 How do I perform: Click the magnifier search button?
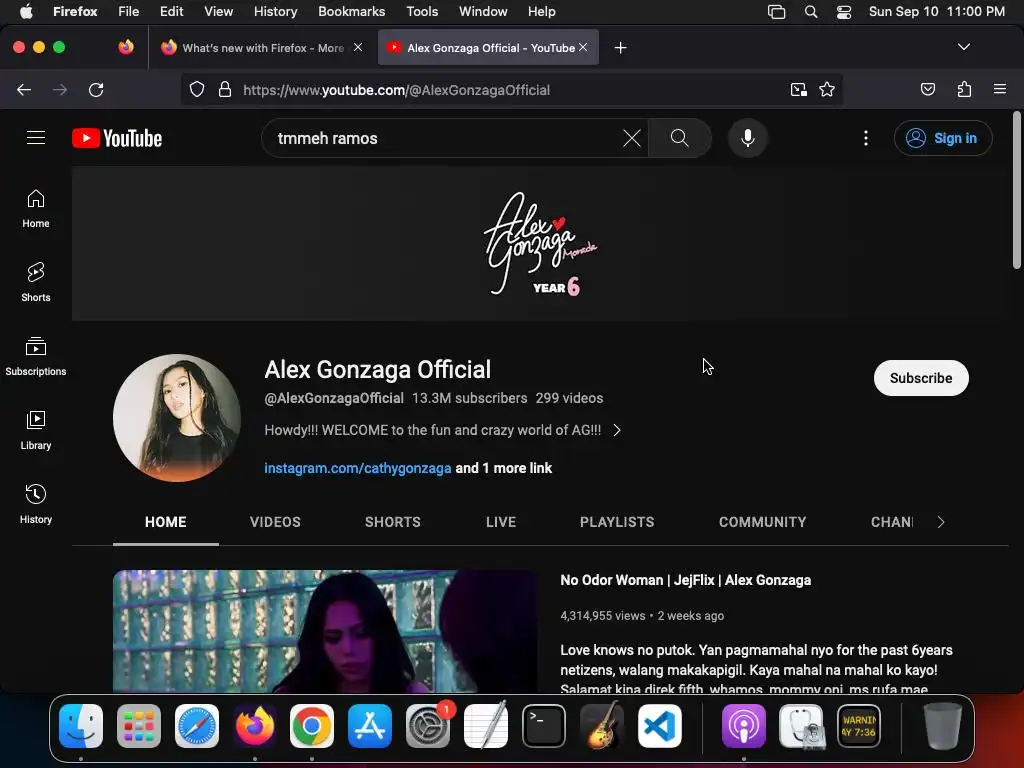[x=679, y=138]
